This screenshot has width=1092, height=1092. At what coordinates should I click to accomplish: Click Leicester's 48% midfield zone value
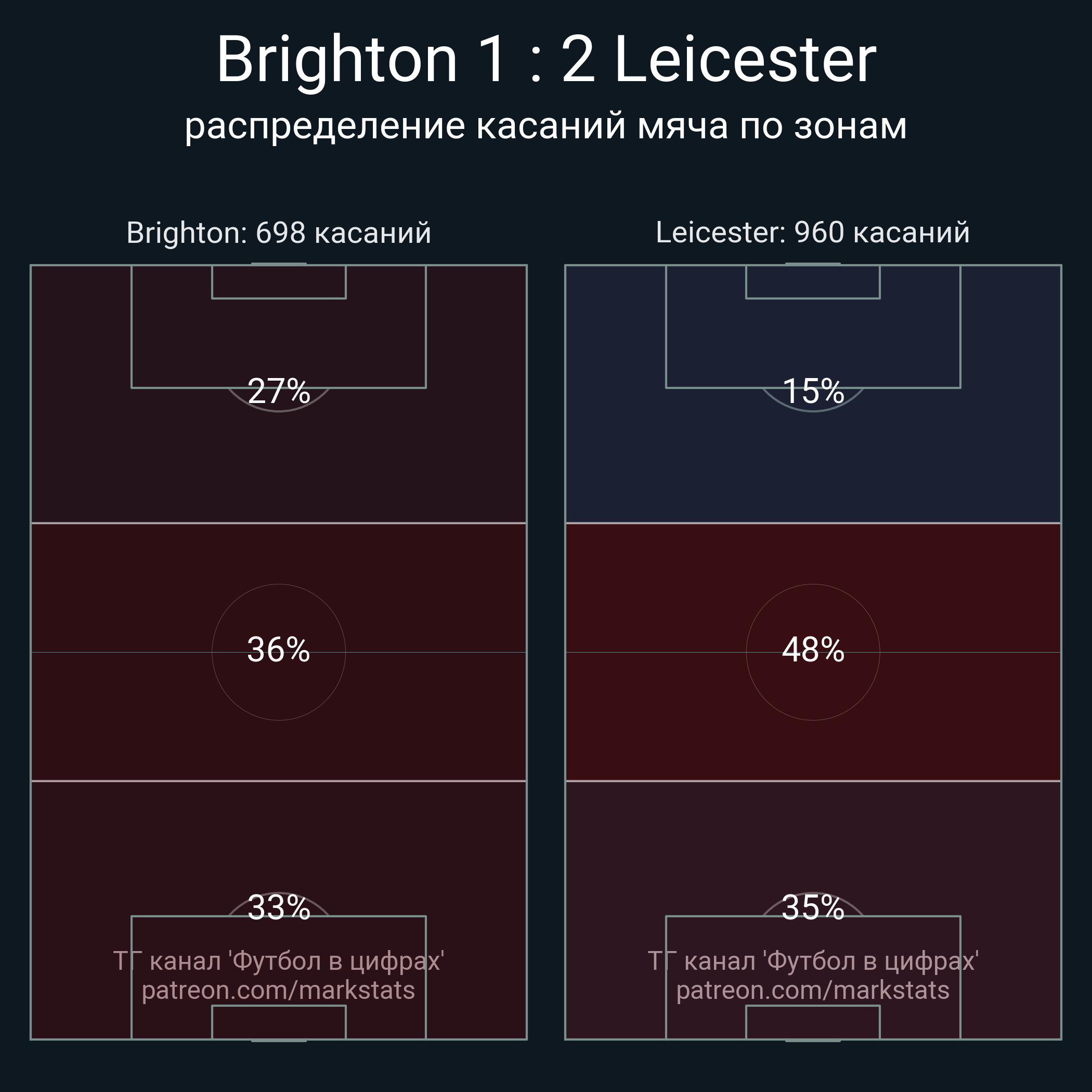click(x=813, y=649)
